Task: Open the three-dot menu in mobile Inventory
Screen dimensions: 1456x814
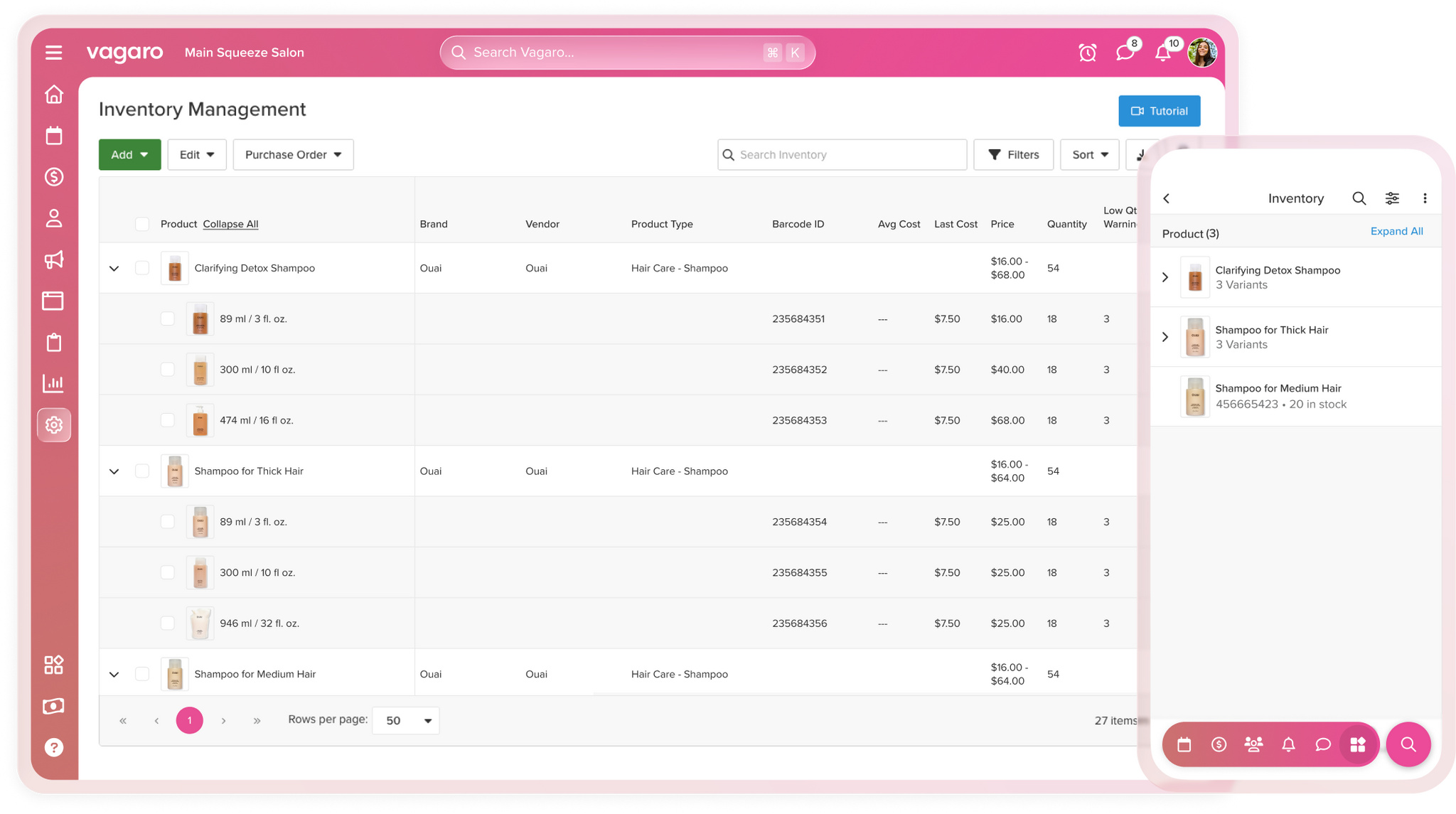Action: (x=1425, y=198)
